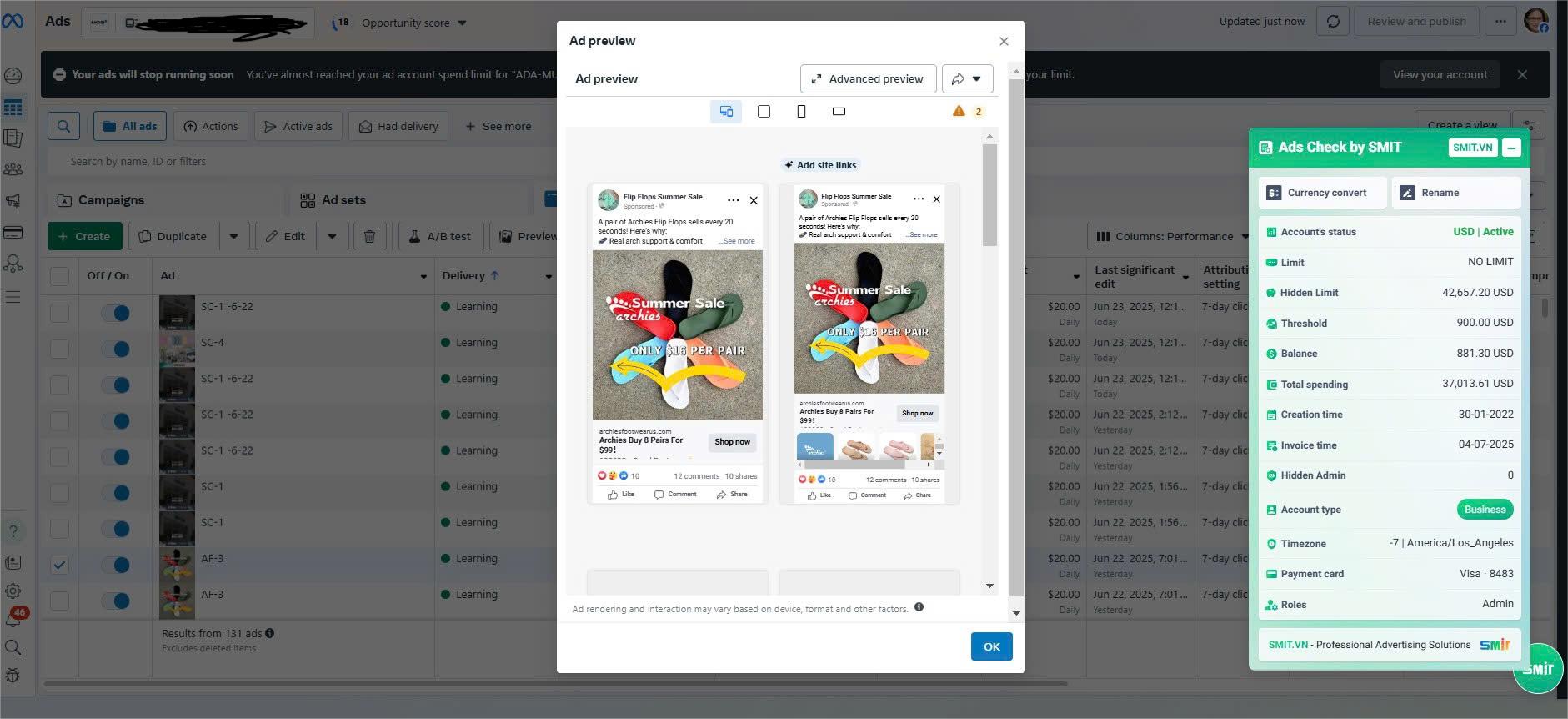Click the Add site links button
Screen dimensions: 1568x719
820,165
